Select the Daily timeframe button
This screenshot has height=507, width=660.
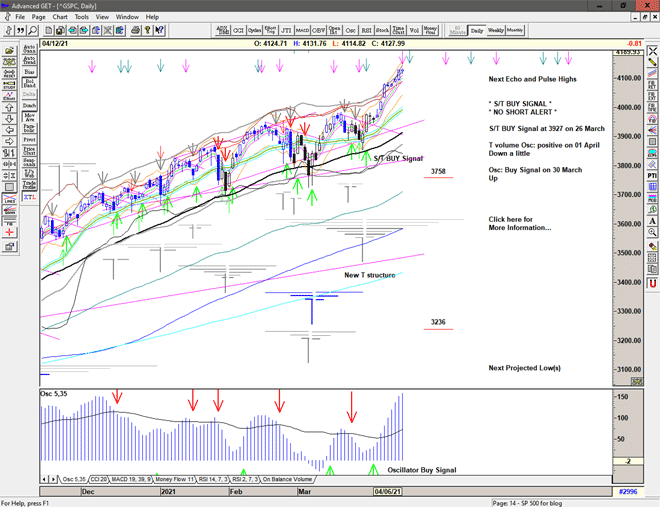click(477, 31)
